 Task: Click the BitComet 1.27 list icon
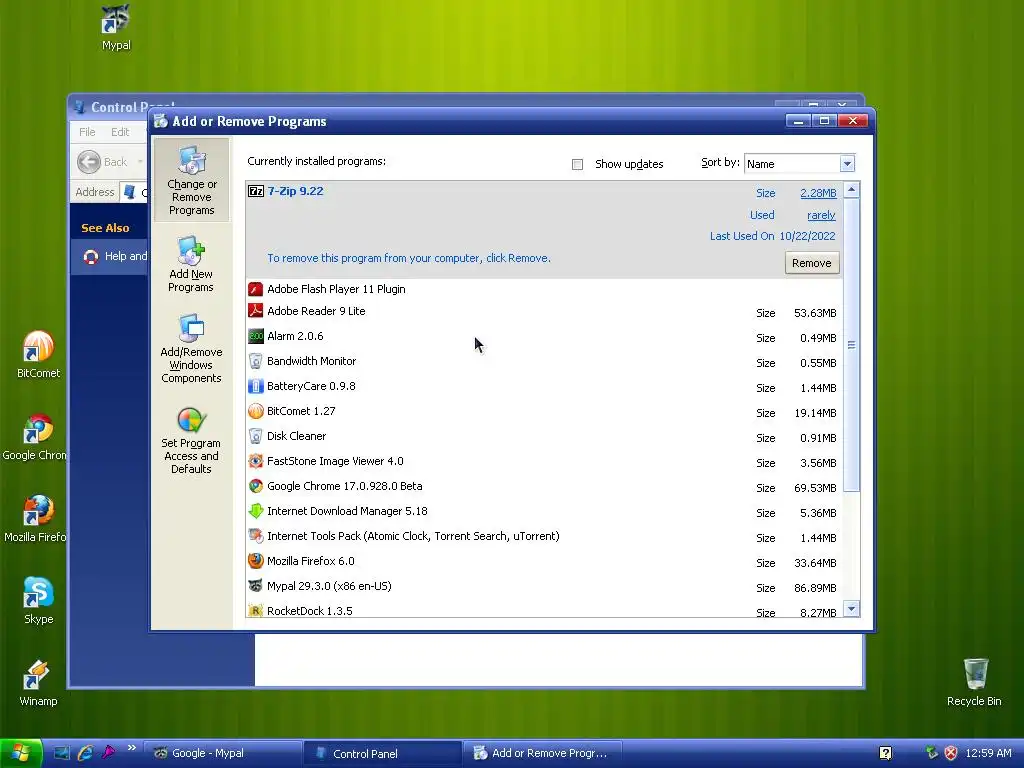[256, 411]
